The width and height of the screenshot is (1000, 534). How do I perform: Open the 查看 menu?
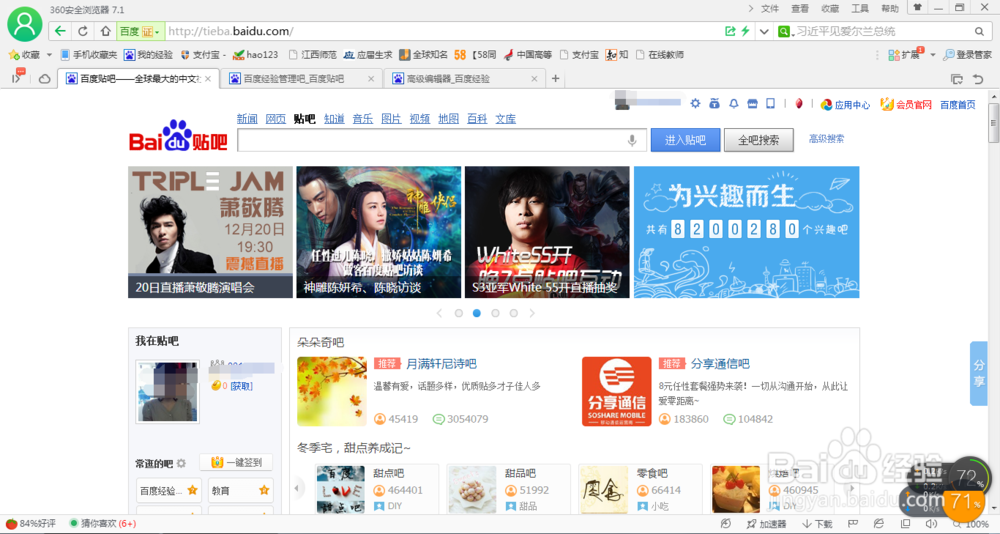(800, 8)
